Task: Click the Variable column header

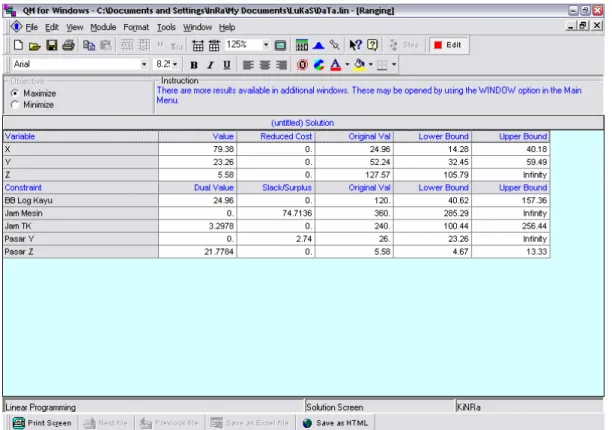Action: (80, 137)
